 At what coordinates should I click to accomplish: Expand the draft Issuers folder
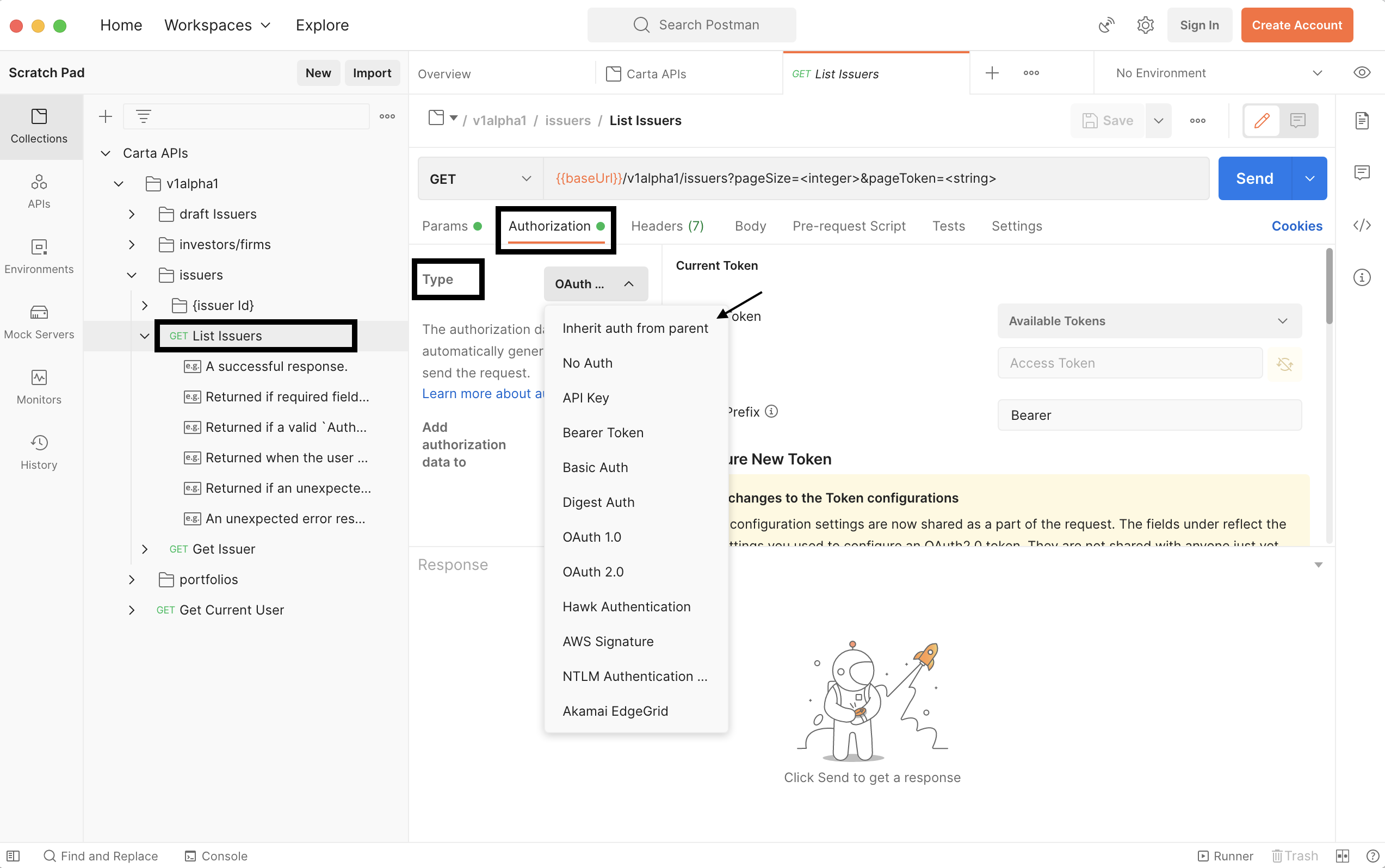click(132, 214)
